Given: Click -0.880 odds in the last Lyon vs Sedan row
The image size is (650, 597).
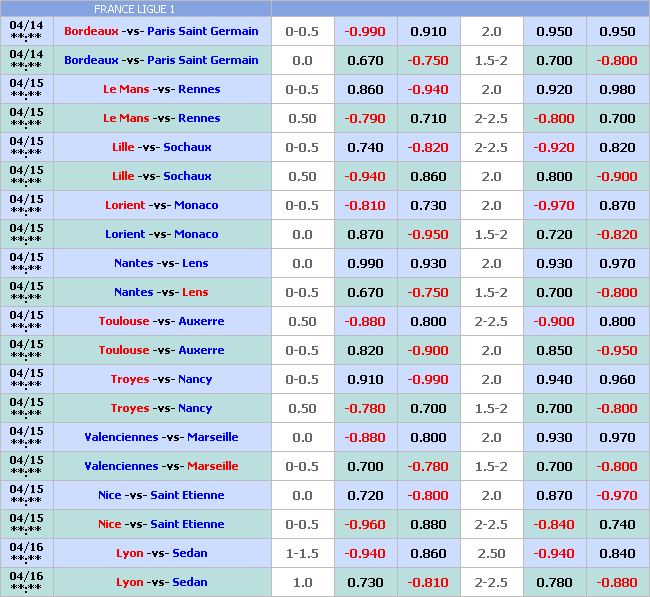Looking at the screenshot, I should pos(617,582).
